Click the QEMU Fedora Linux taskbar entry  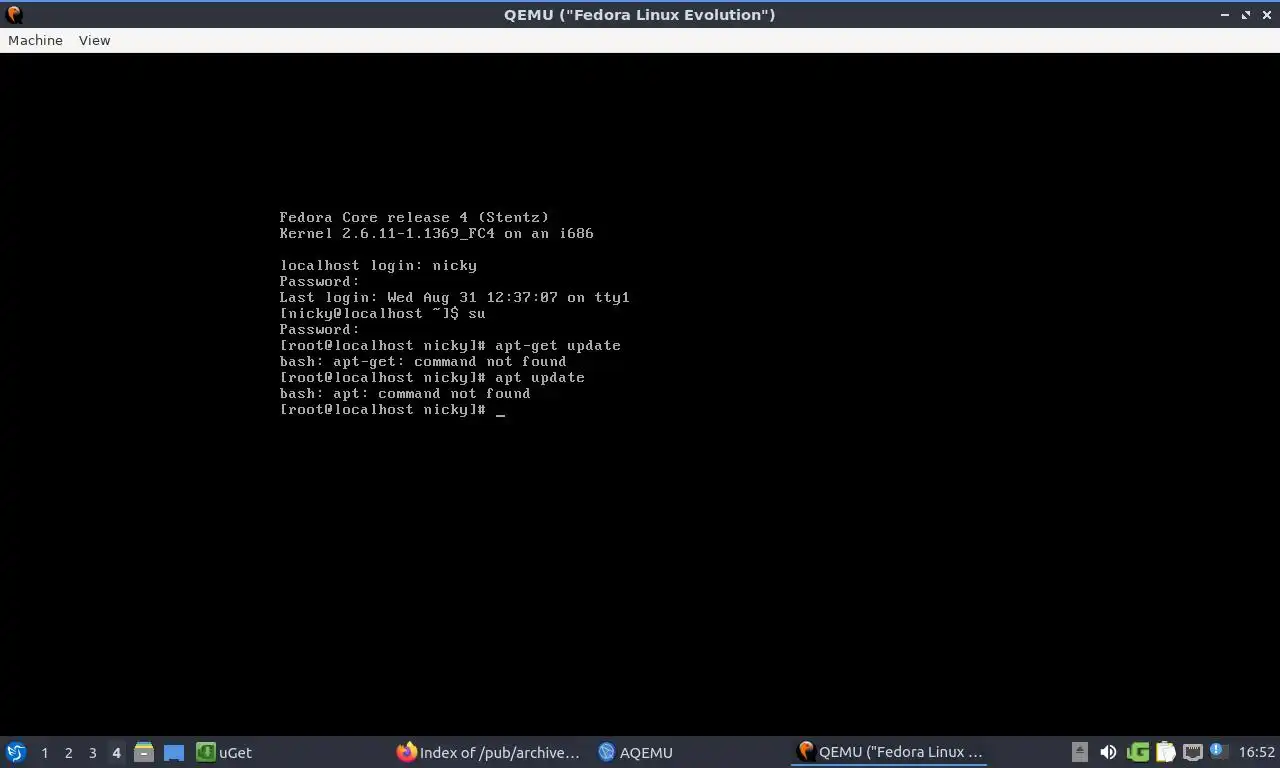(889, 752)
